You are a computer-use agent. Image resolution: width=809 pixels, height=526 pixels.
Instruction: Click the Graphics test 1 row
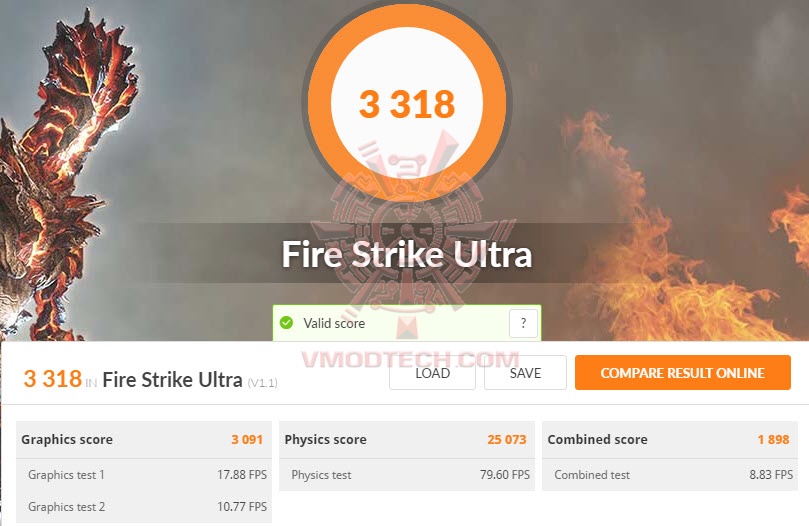click(x=144, y=475)
